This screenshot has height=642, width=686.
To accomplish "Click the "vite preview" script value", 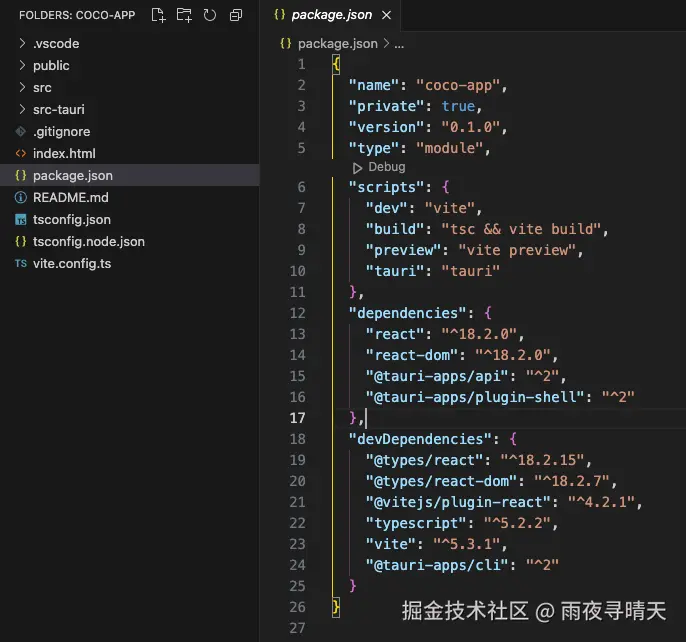I will coord(517,250).
